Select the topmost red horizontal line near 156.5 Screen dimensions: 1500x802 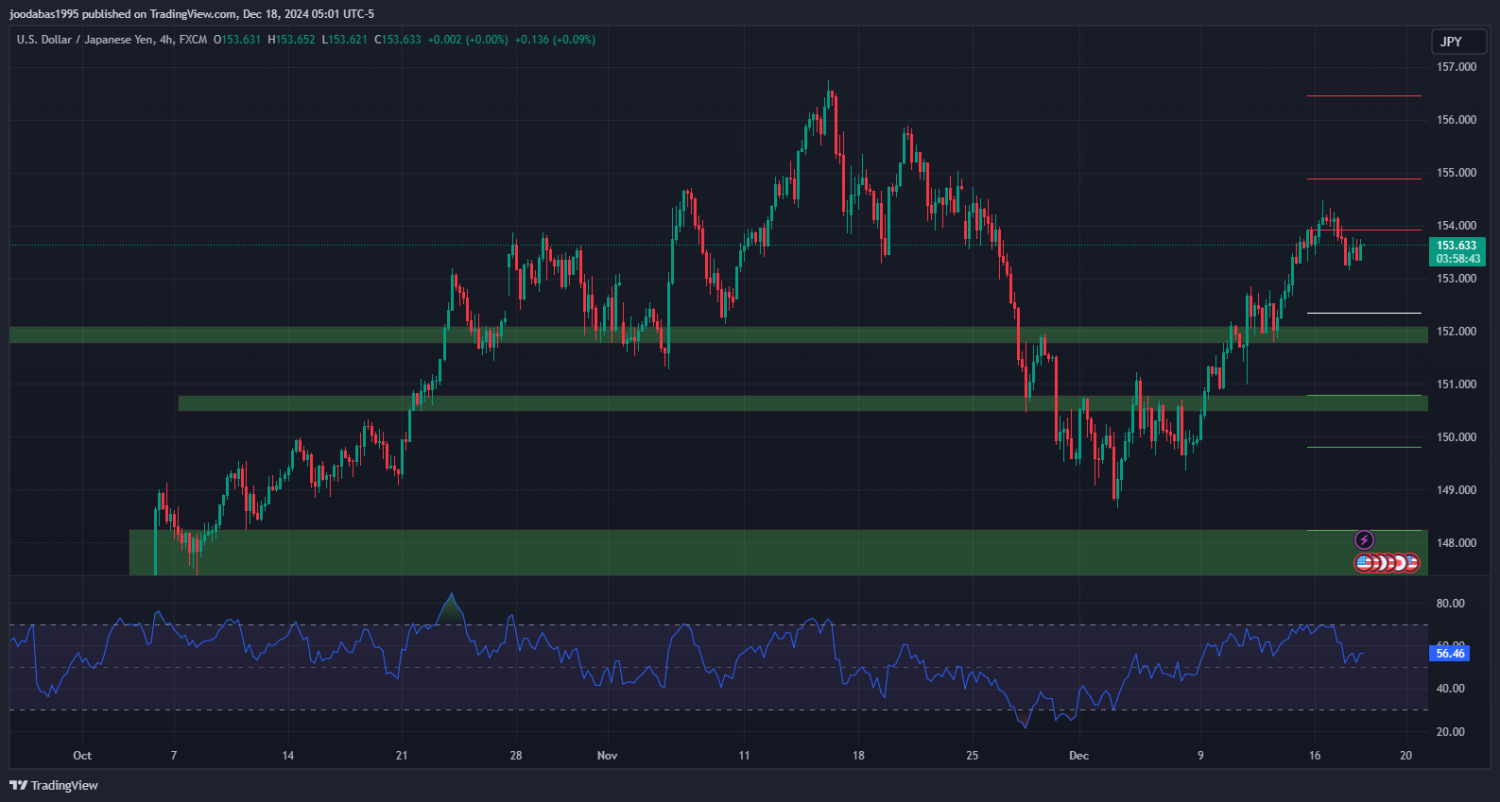[x=1364, y=96]
